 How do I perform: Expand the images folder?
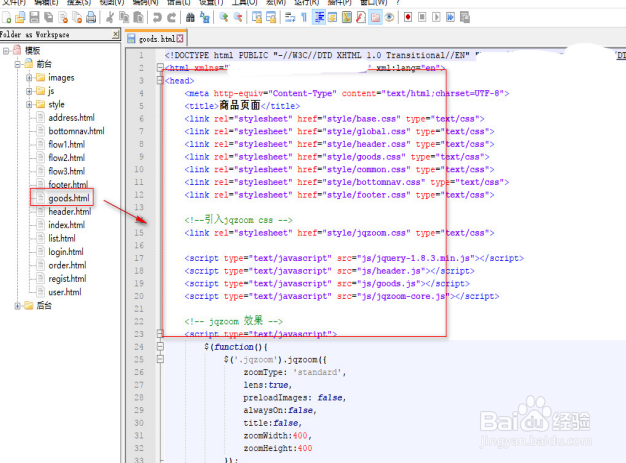click(29, 77)
